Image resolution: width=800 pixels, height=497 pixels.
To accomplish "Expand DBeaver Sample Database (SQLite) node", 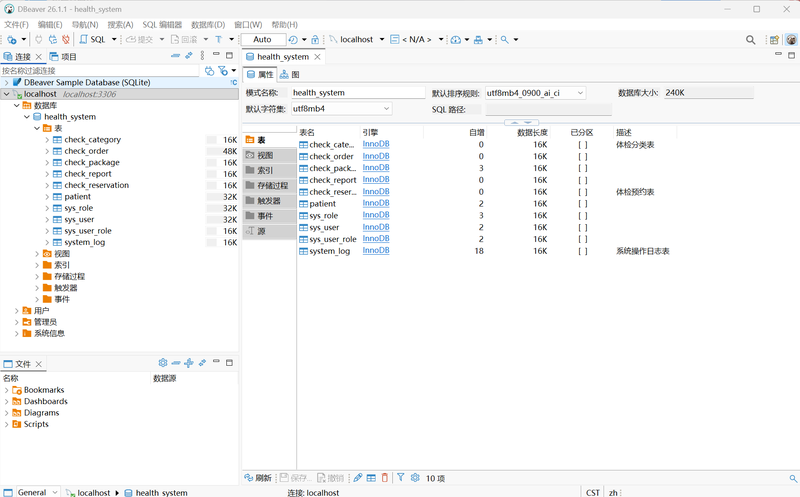I will click(6, 82).
